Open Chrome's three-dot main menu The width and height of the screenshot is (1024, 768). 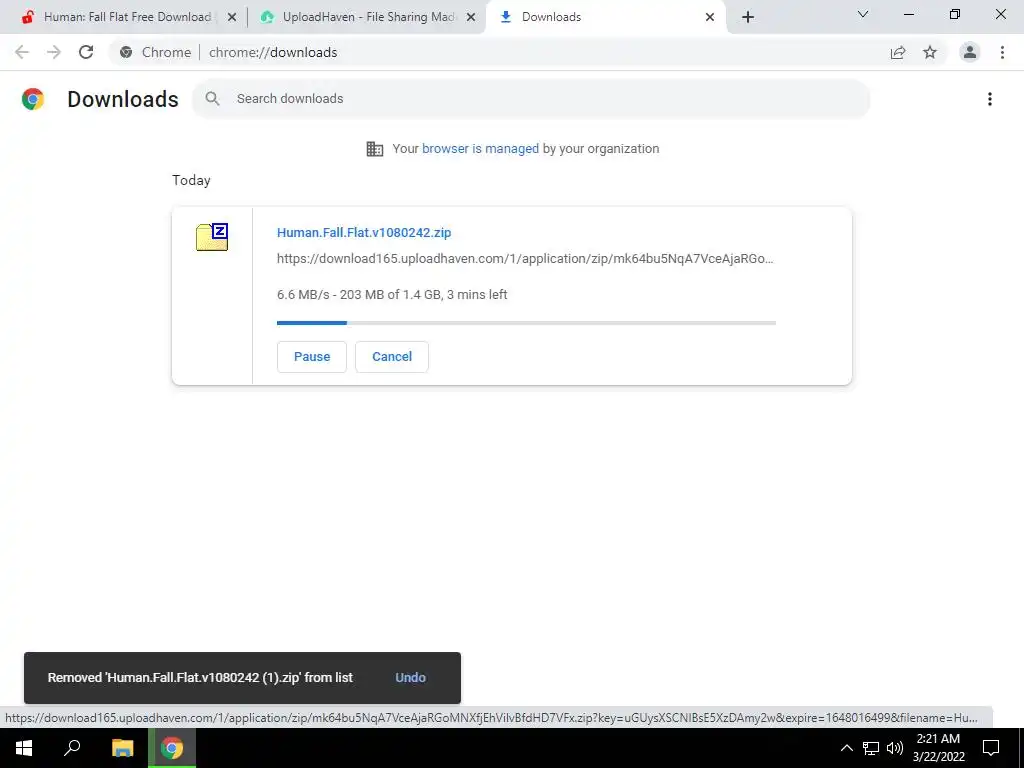1002,52
